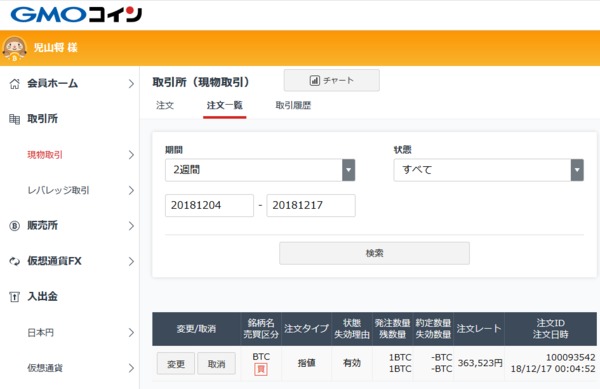Click the start date field 20181204
600x389 pixels.
point(209,205)
